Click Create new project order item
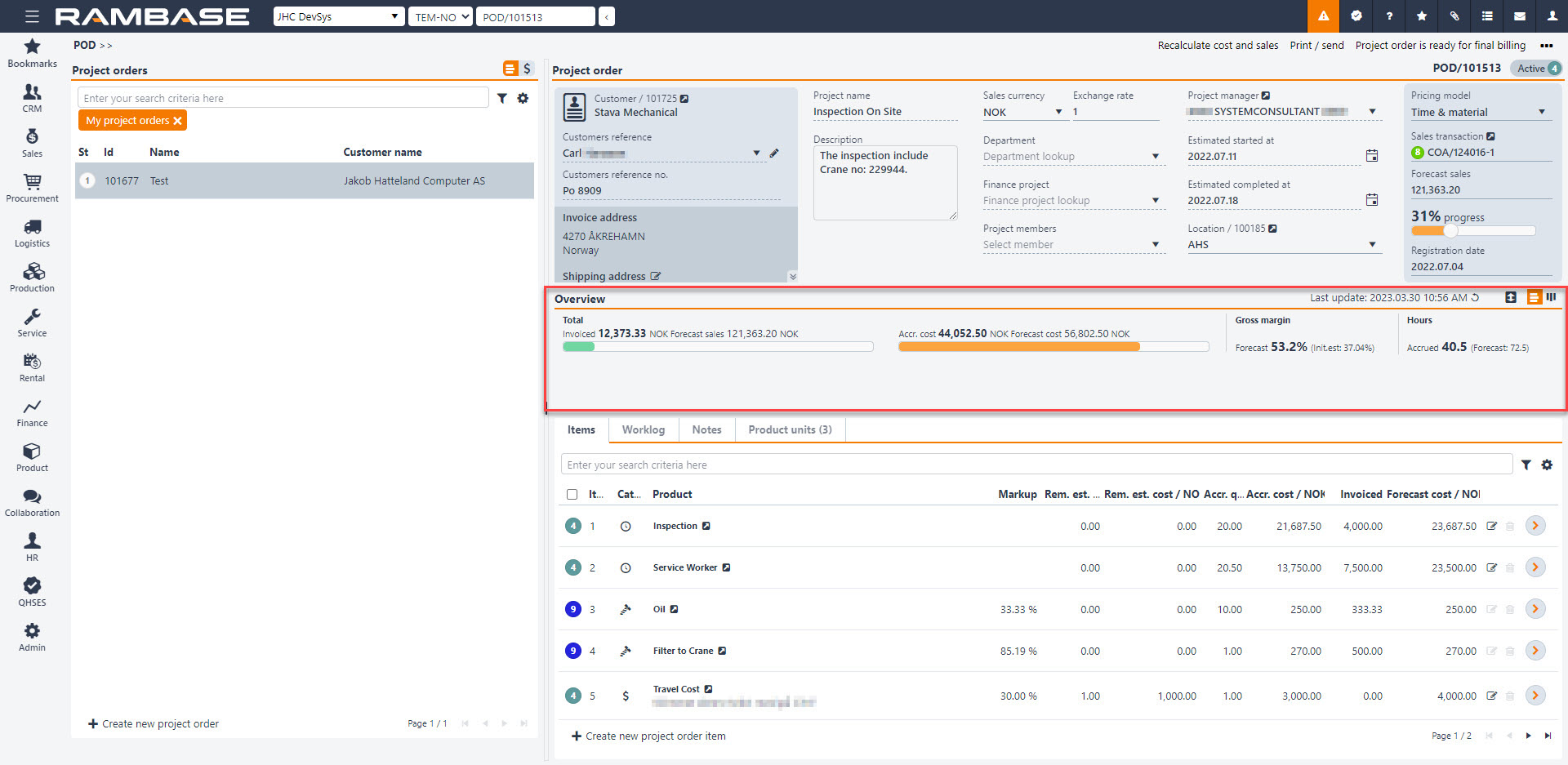The image size is (1568, 765). (x=648, y=736)
